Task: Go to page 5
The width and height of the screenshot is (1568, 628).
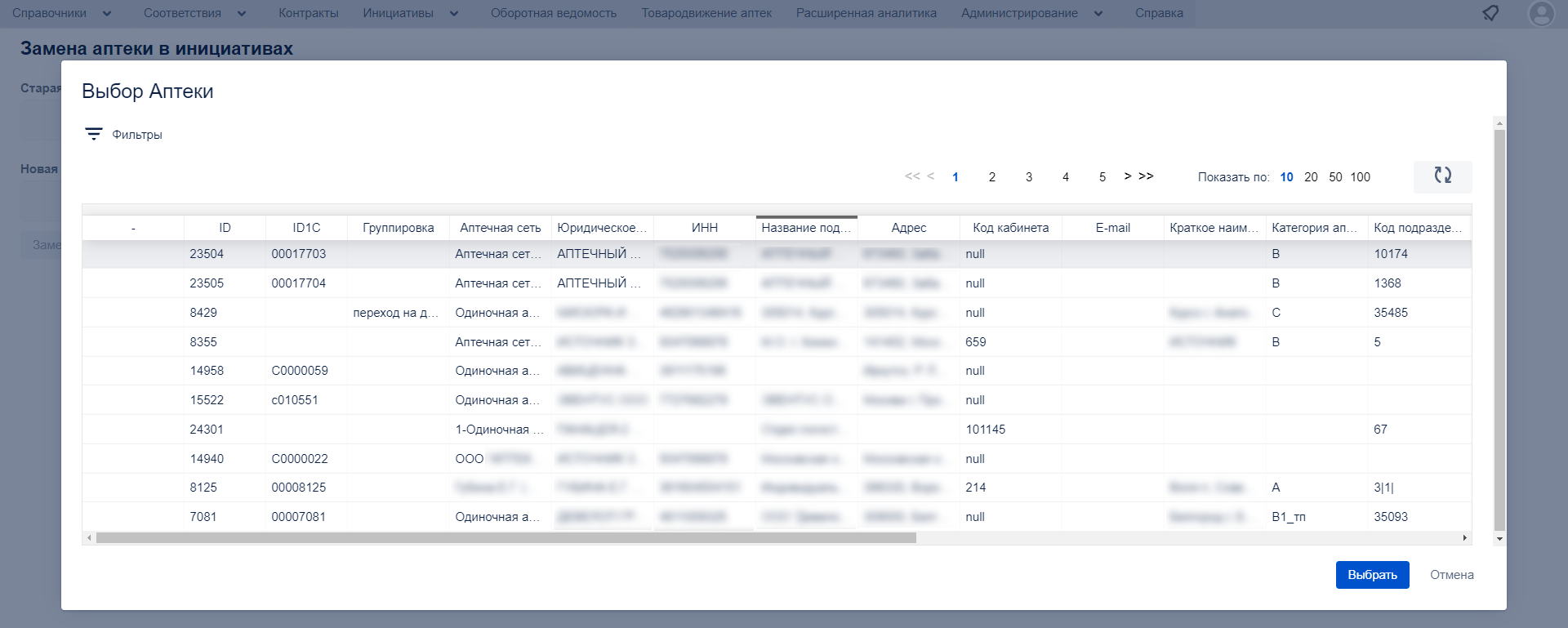Action: tap(1102, 177)
